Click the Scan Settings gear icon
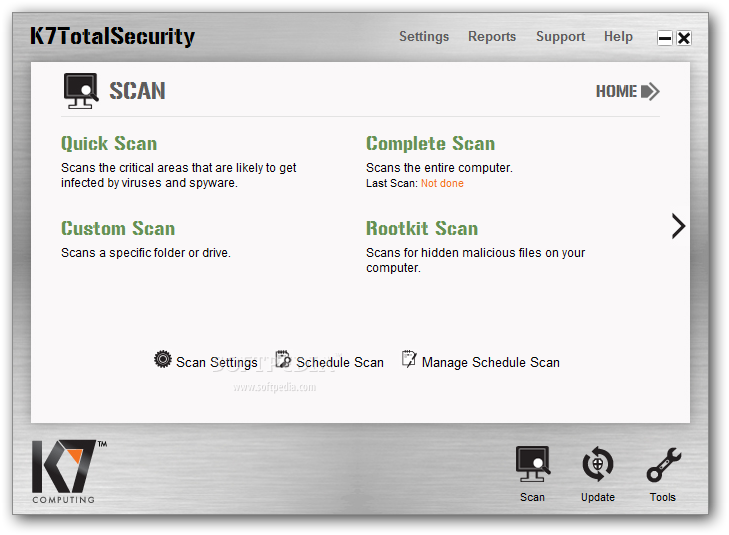This screenshot has width=729, height=535. [163, 359]
